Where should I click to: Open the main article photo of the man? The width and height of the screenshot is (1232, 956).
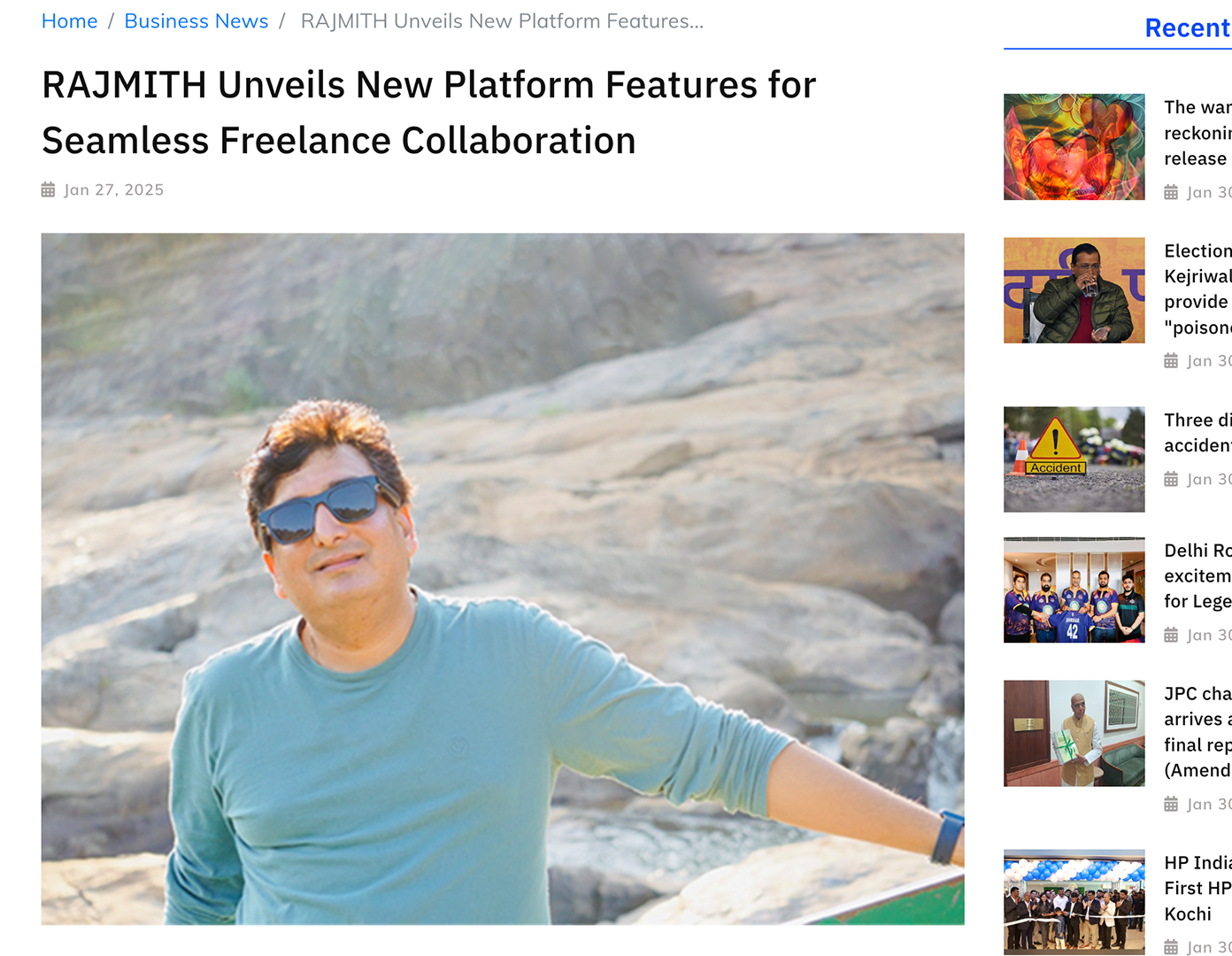tap(503, 579)
